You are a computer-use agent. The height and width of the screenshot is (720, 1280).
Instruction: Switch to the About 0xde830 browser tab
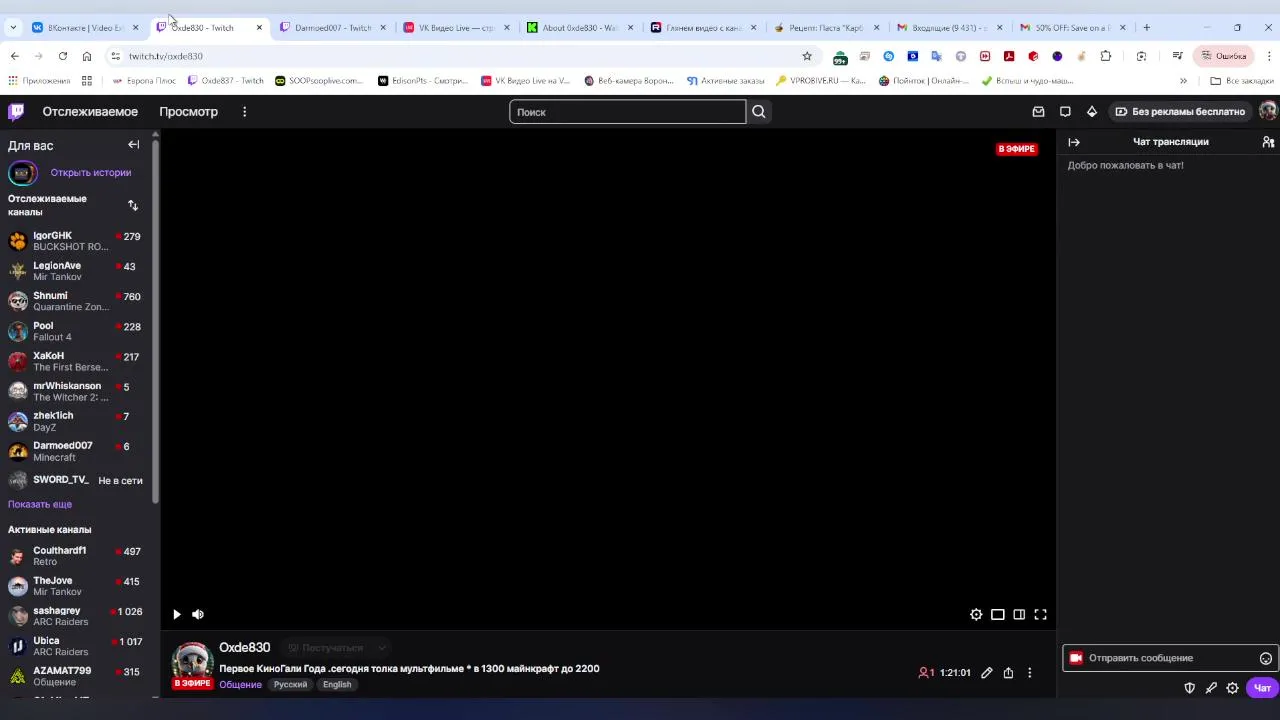581,28
